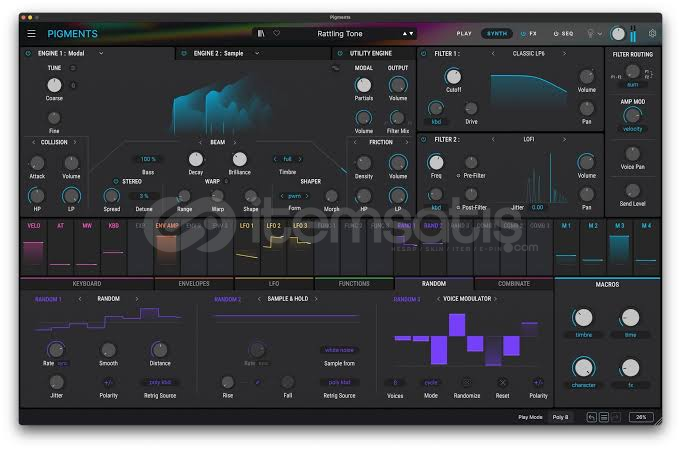Screen dimensions: 681x450
Task: Open the Poly 8 play mode dropdown
Action: coord(561,416)
